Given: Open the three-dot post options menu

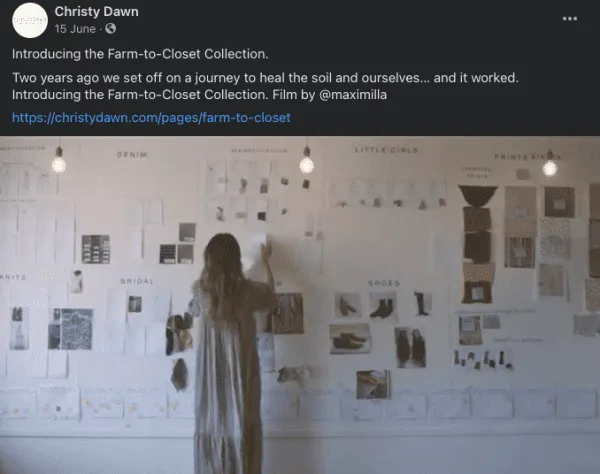Looking at the screenshot, I should tap(569, 18).
